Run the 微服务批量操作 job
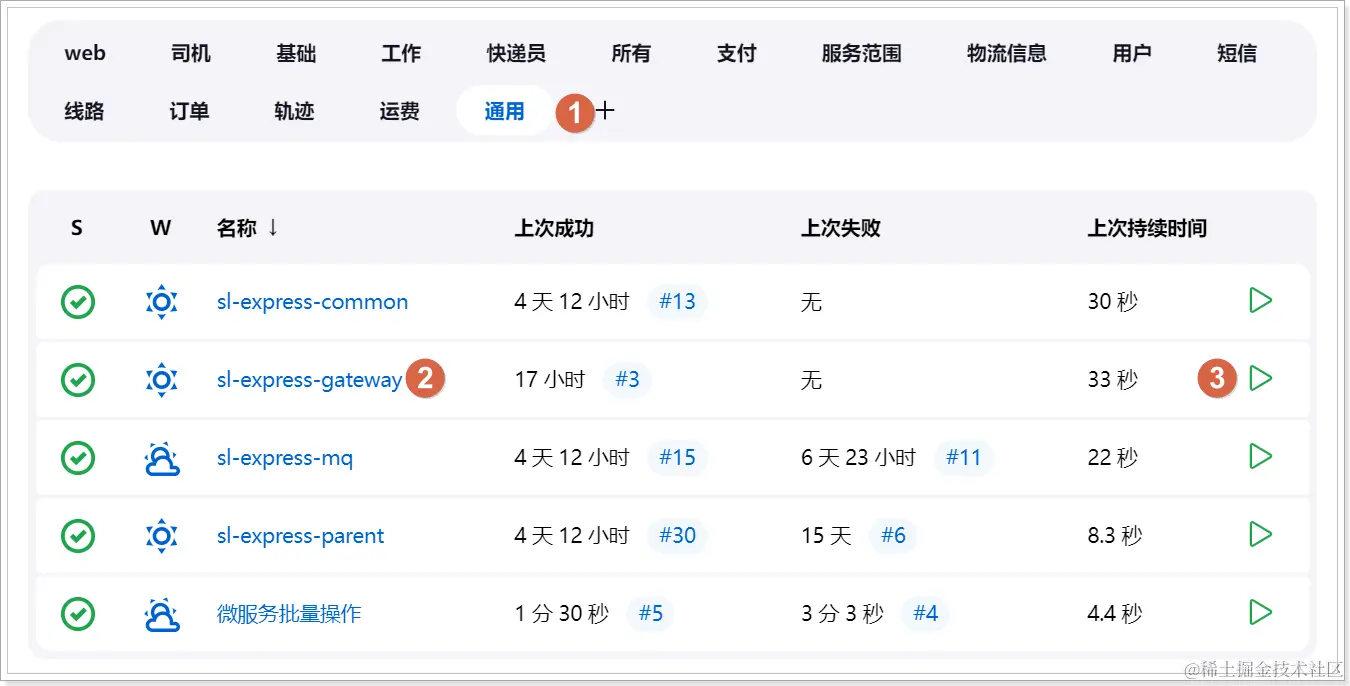1350x686 pixels. (x=1261, y=612)
